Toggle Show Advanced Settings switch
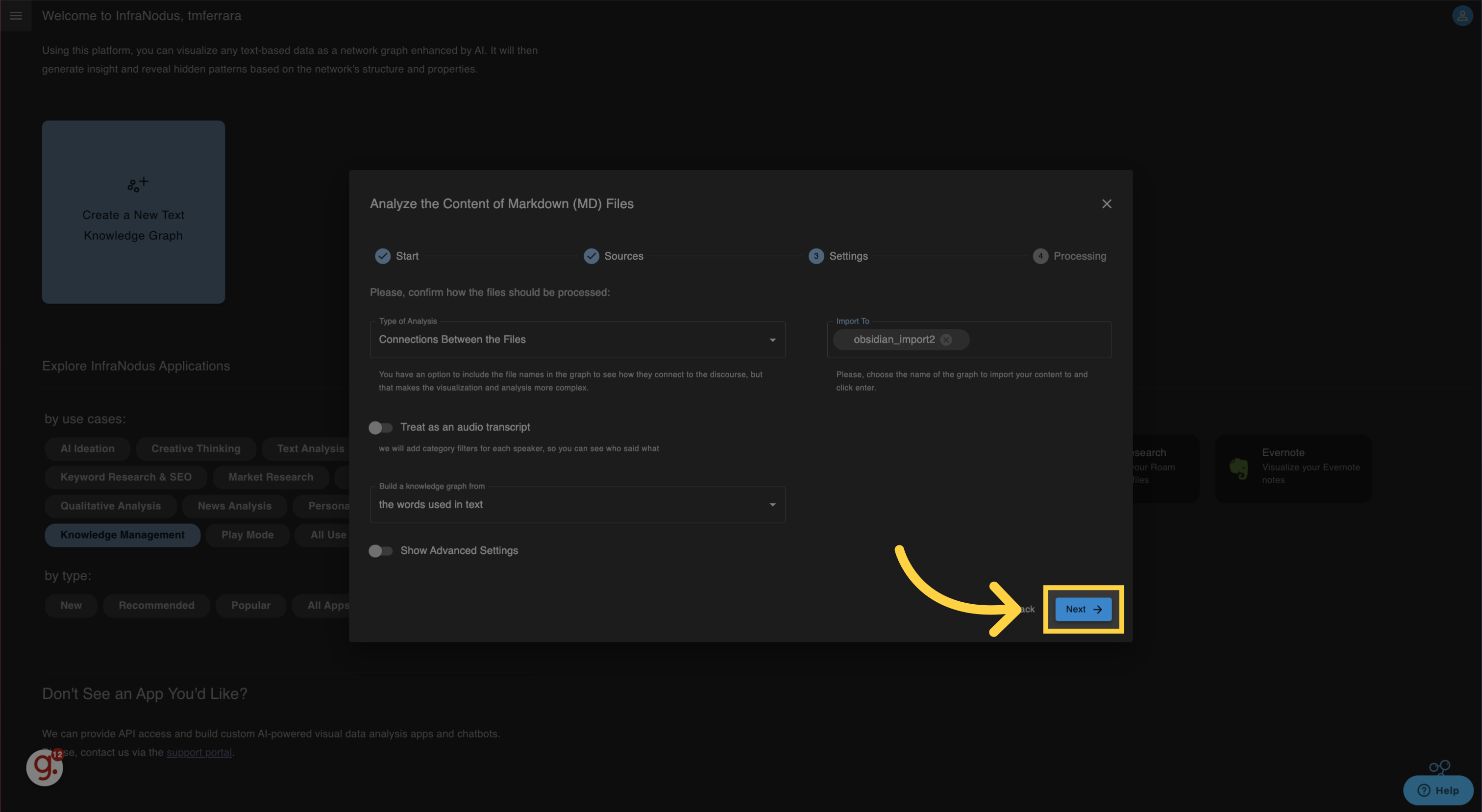Viewport: 1482px width, 812px height. [380, 551]
